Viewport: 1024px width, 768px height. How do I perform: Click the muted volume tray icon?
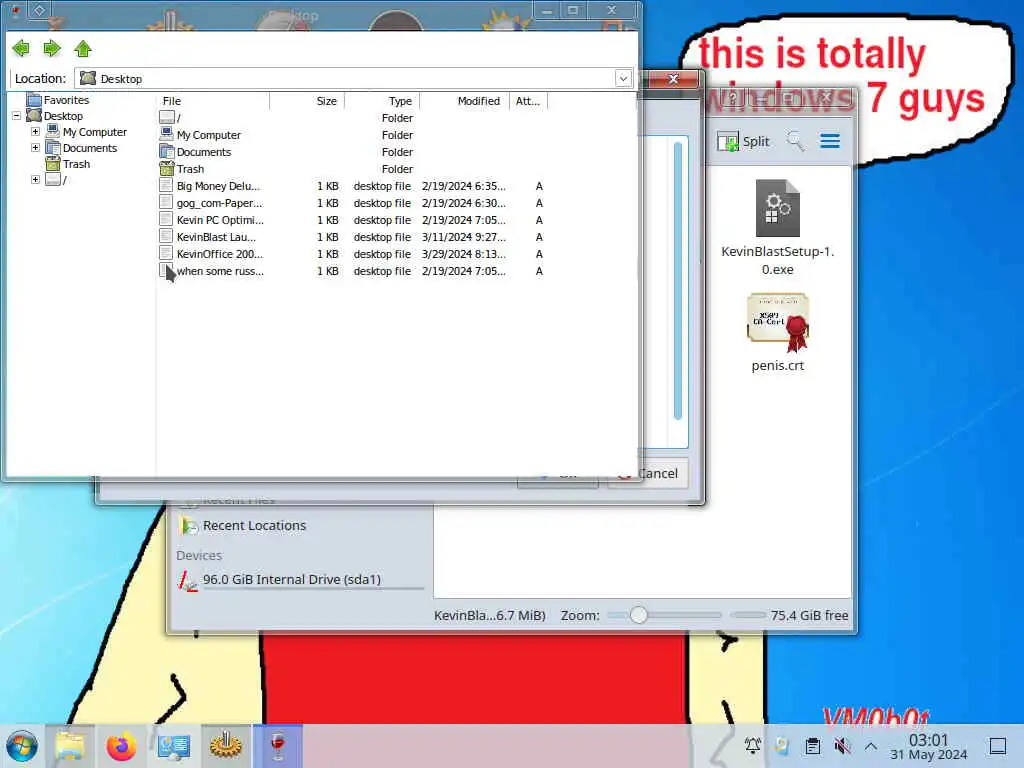point(842,745)
